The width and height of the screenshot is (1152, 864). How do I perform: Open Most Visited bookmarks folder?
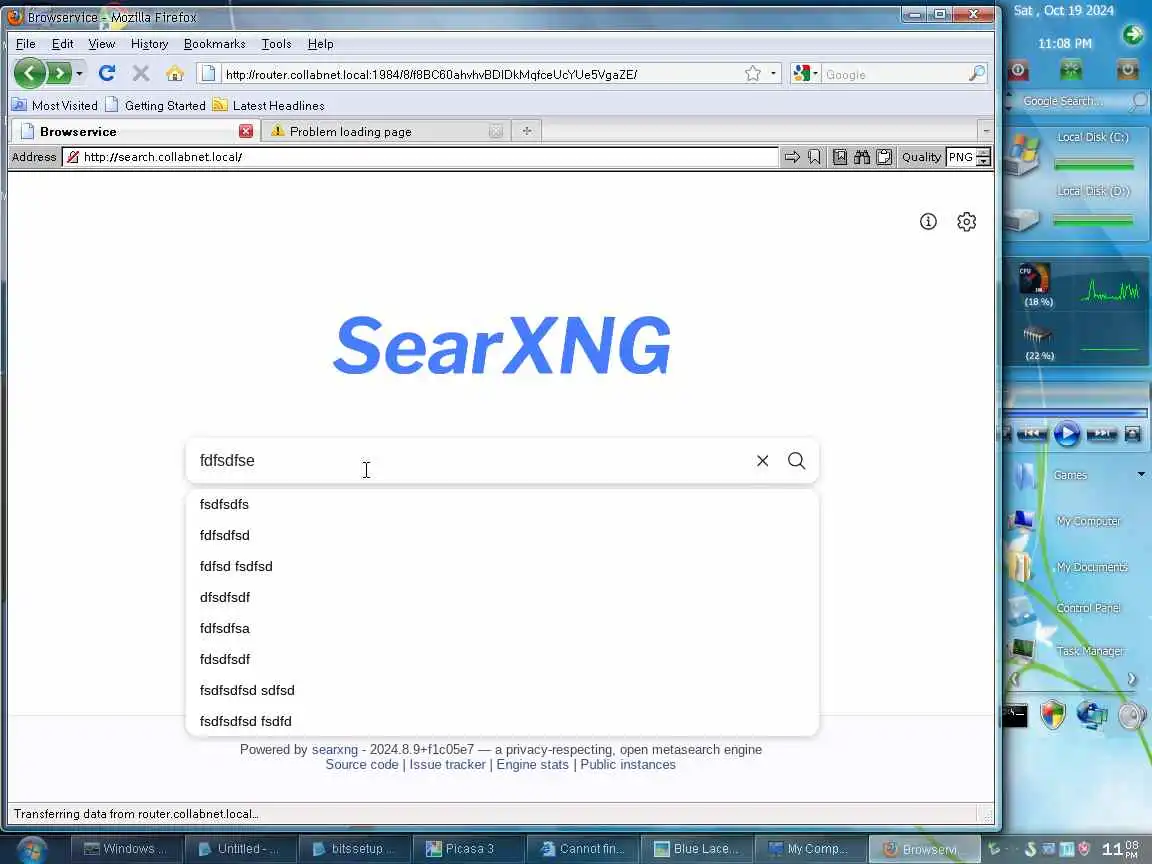(55, 105)
